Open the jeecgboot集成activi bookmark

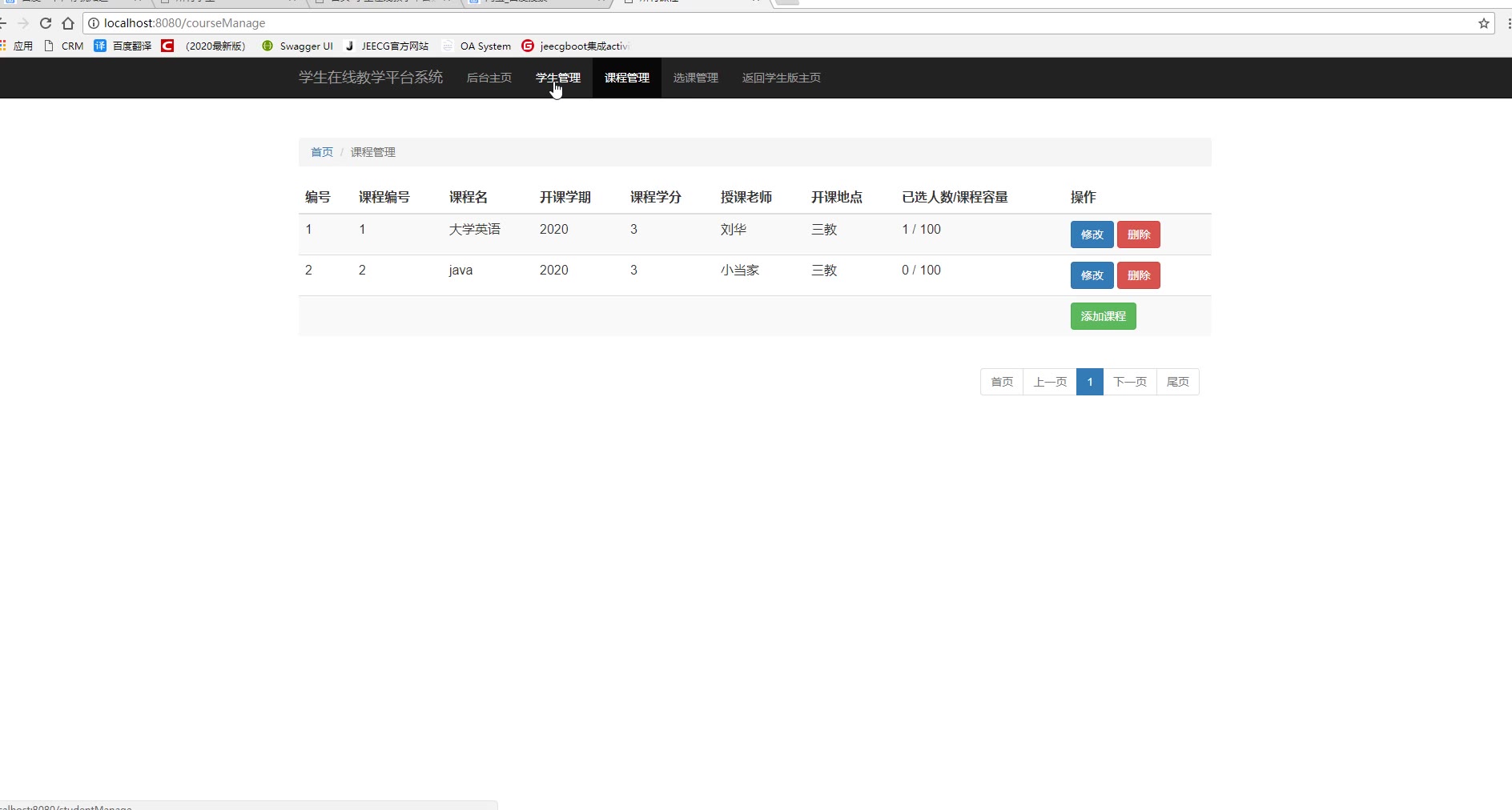click(x=576, y=46)
